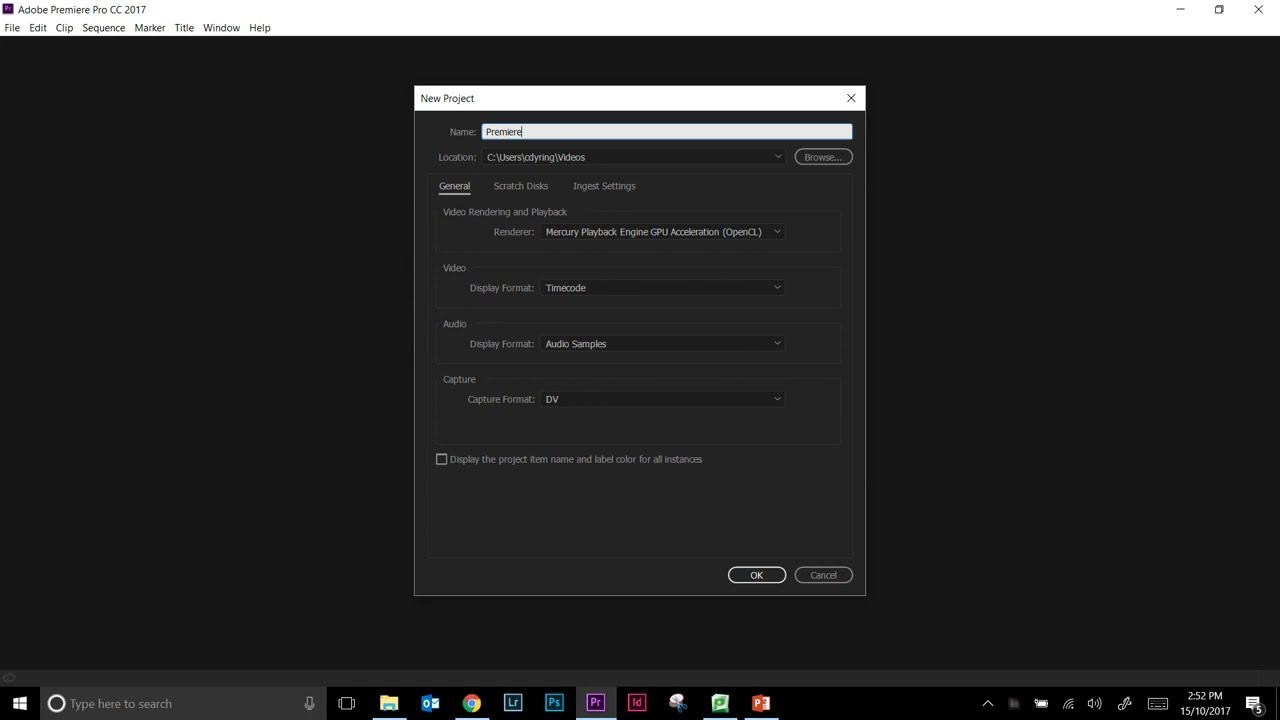The image size is (1280, 720).
Task: Click the 'New Project' dialog title
Action: [x=447, y=98]
